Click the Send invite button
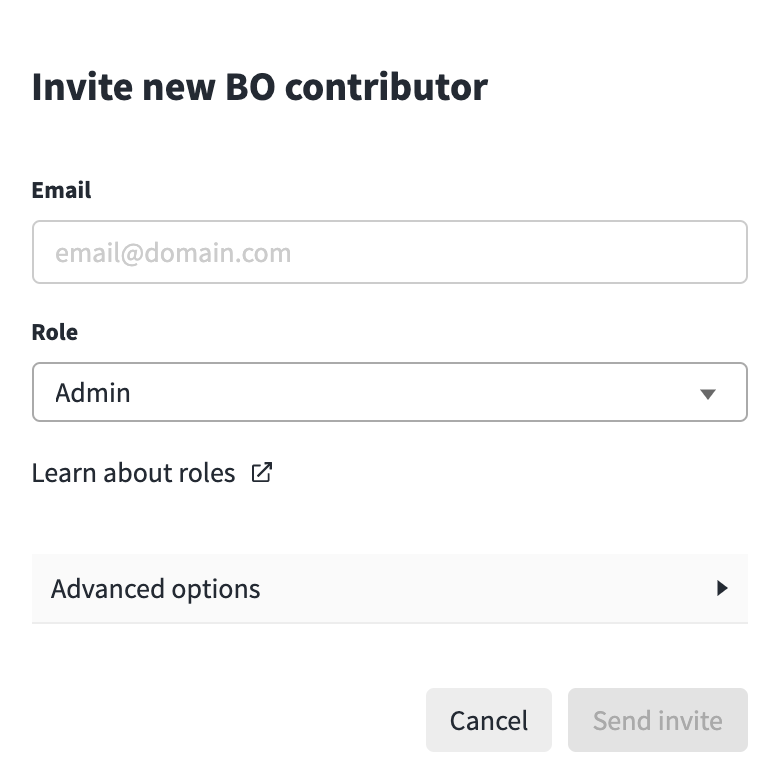The width and height of the screenshot is (782, 784). tap(658, 720)
